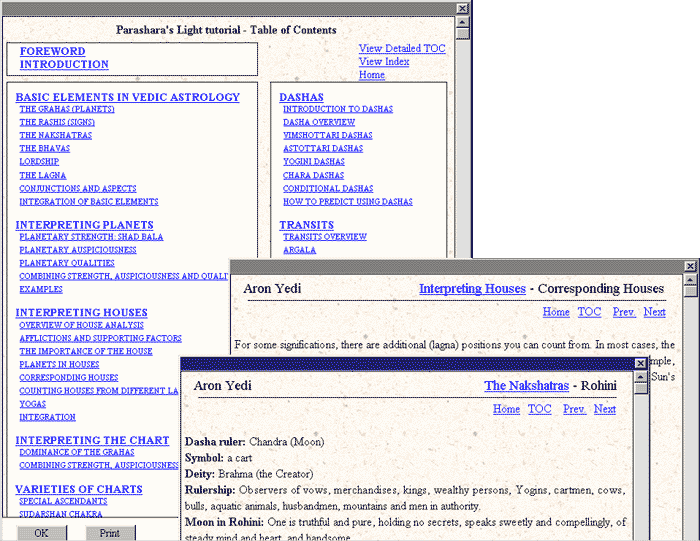This screenshot has height=541, width=700.
Task: Open The Bhavas chapter
Action: tap(45, 148)
